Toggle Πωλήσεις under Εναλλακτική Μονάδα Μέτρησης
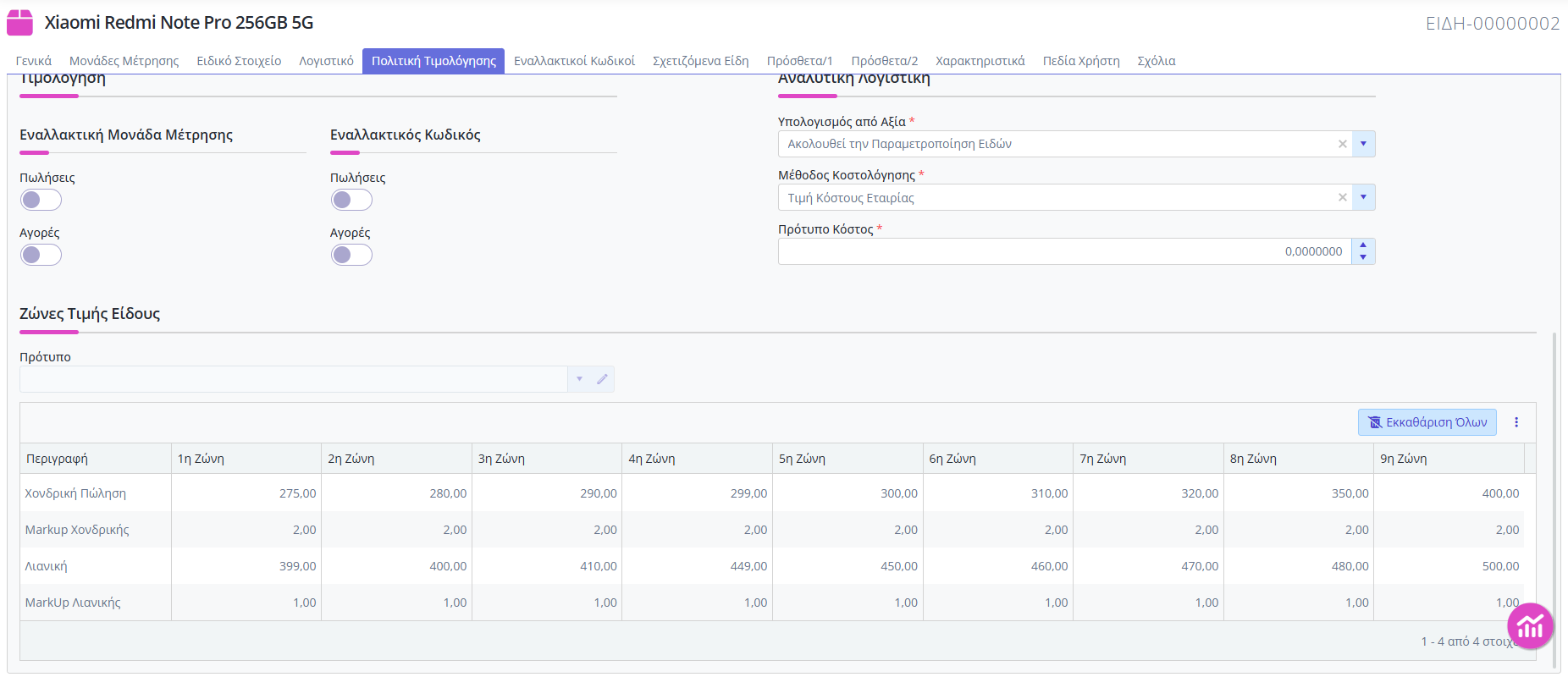 click(41, 200)
